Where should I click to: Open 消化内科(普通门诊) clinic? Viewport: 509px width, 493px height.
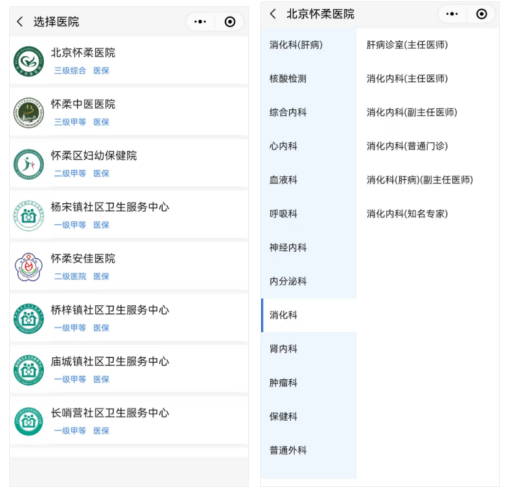click(x=407, y=146)
